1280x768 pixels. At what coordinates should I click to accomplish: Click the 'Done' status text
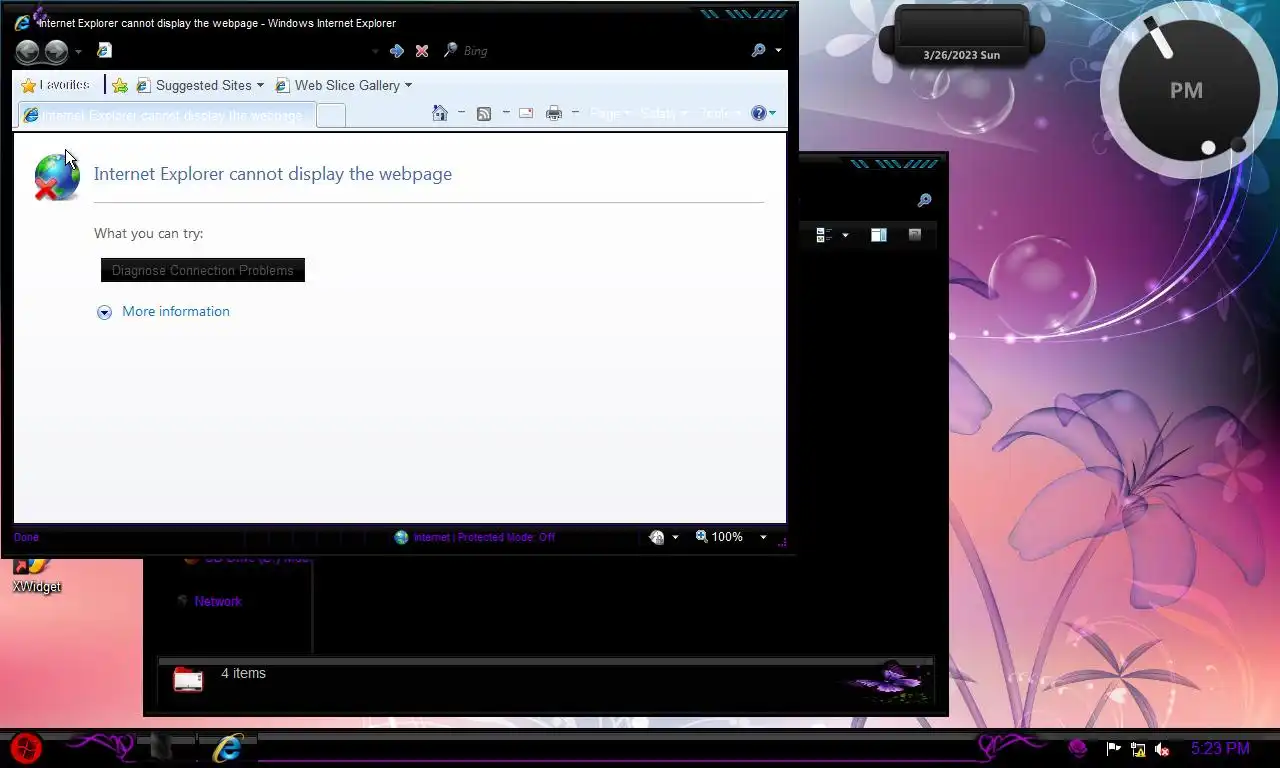pos(26,537)
